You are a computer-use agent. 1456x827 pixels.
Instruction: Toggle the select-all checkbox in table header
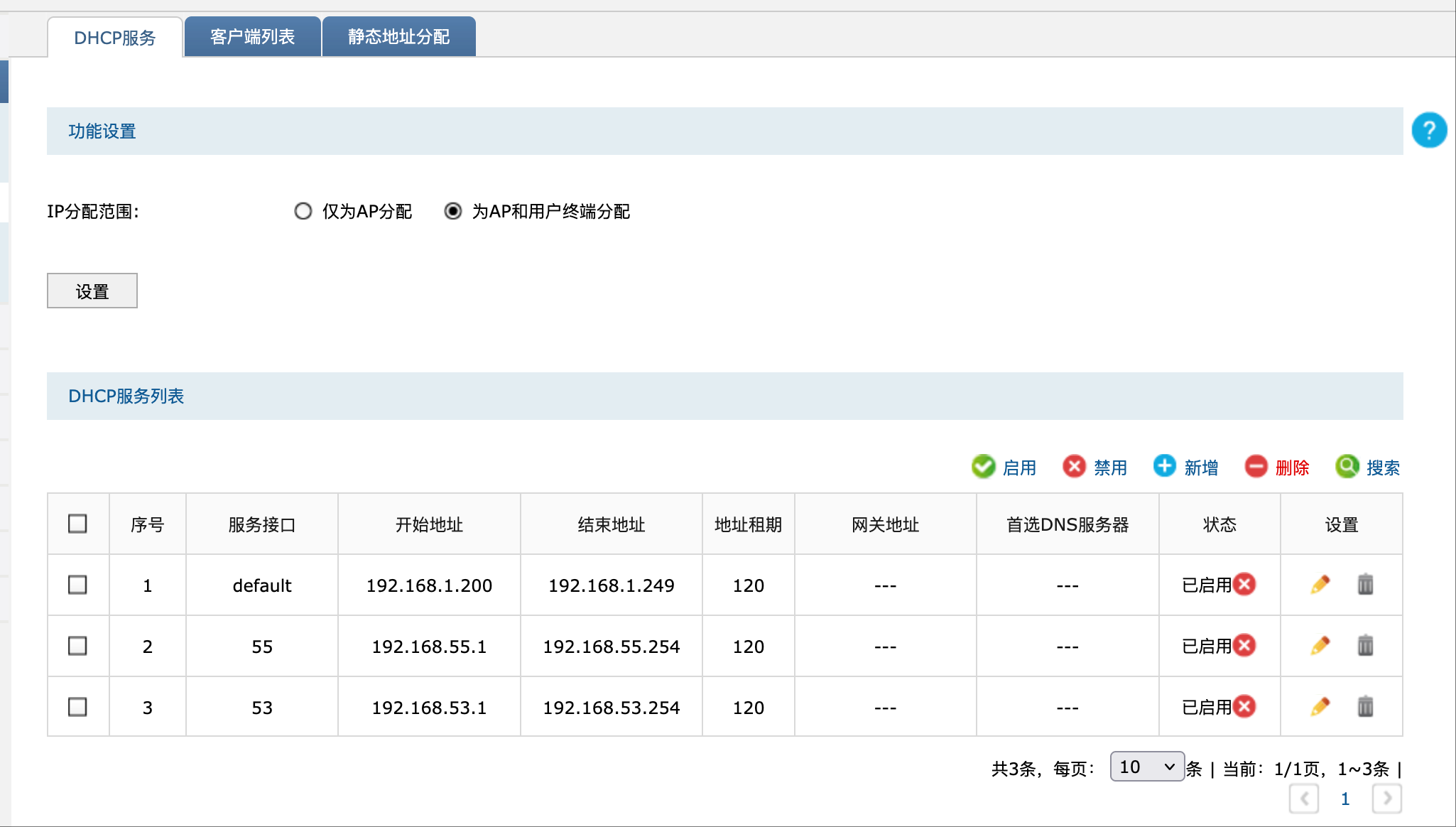click(x=77, y=524)
